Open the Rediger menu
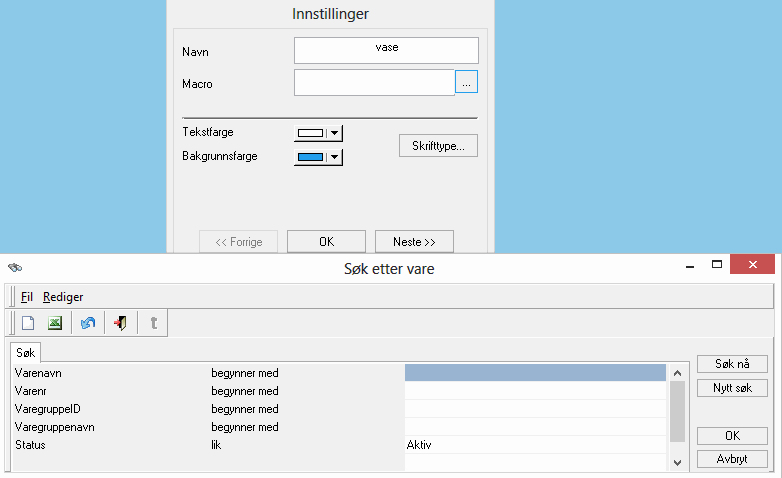Viewport: 782px width, 478px height. [63, 297]
